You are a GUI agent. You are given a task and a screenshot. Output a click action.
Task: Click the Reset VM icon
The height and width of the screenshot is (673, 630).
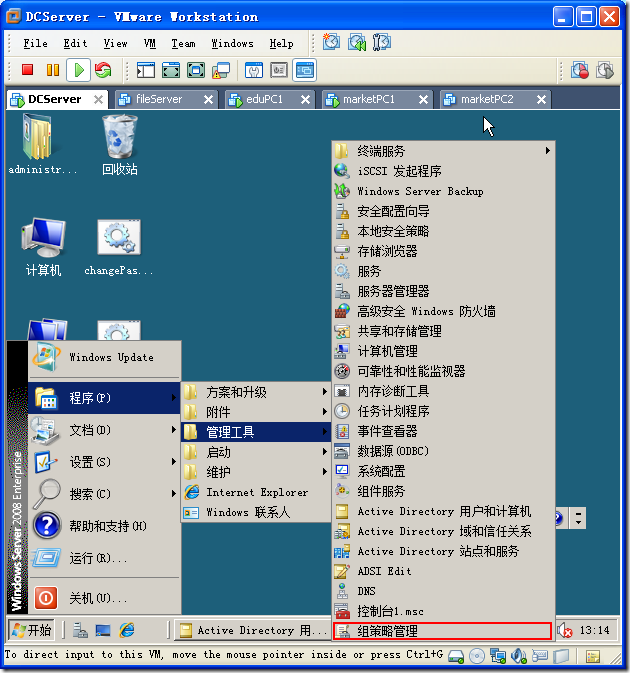pos(103,70)
